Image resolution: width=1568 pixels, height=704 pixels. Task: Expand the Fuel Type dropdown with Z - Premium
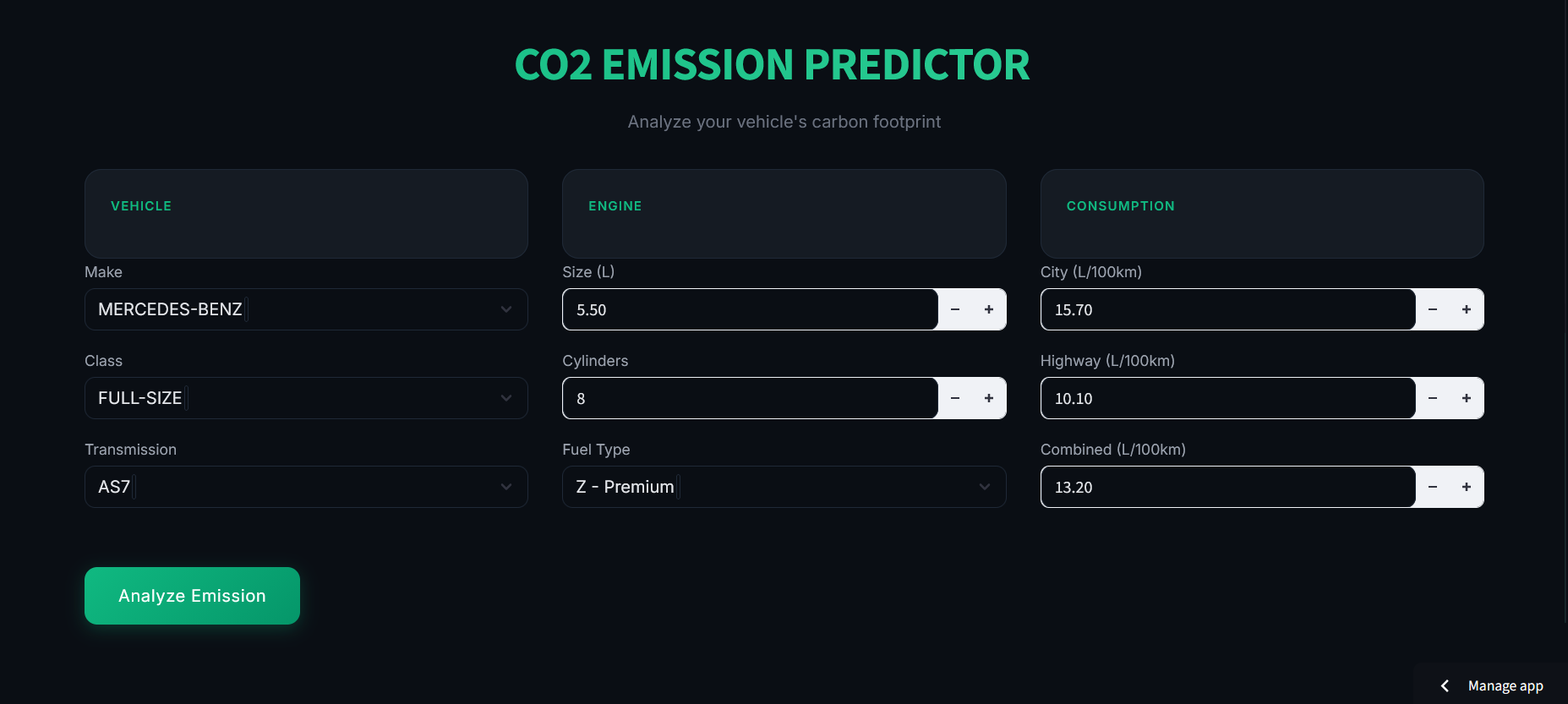pyautogui.click(x=784, y=487)
